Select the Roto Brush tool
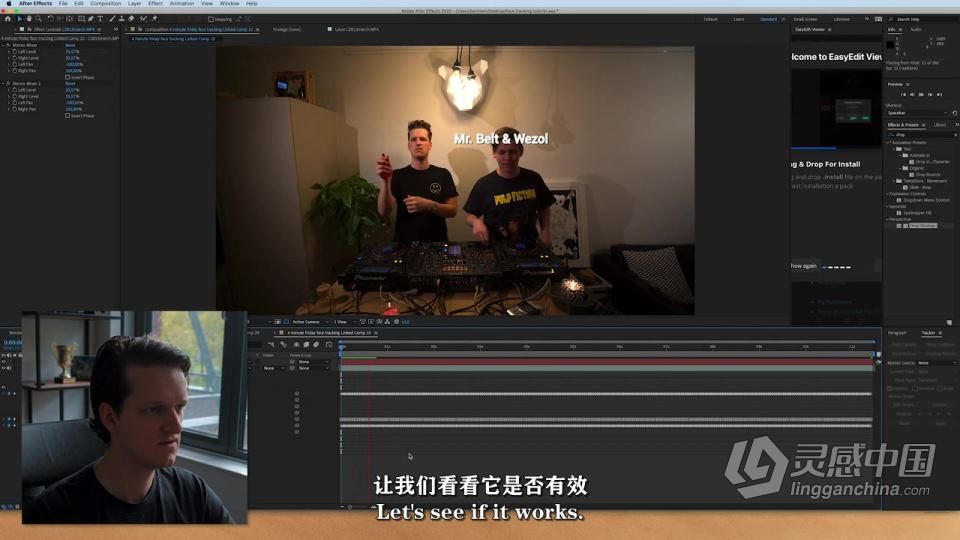The height and width of the screenshot is (540, 960). 143,19
